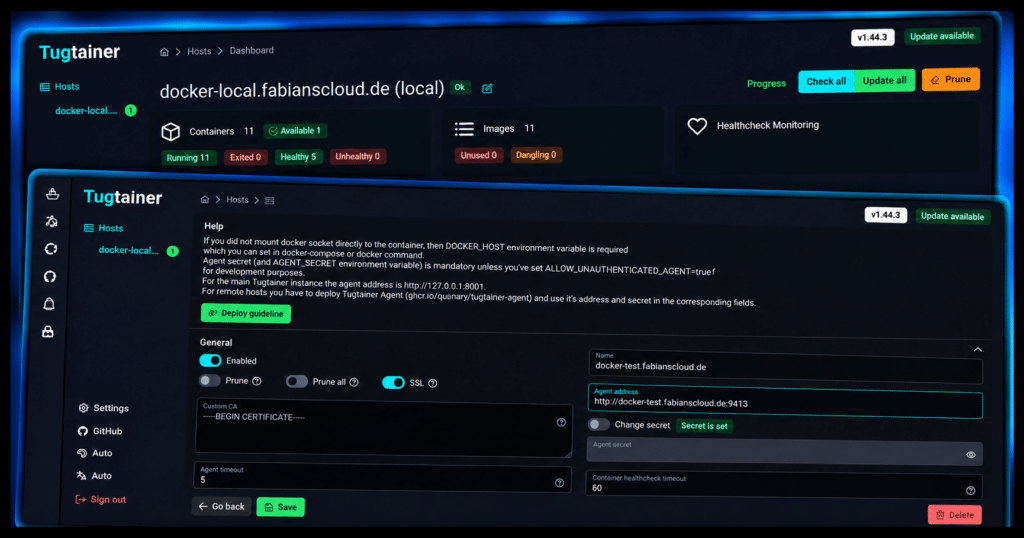The height and width of the screenshot is (538, 1024).
Task: Click inside the Agent address field
Action: 785,401
